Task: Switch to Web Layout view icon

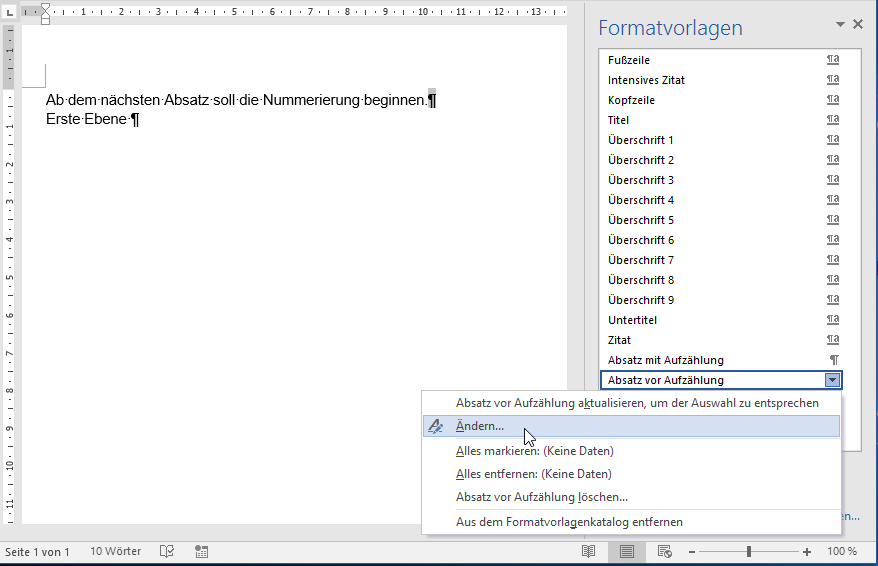Action: (x=664, y=551)
